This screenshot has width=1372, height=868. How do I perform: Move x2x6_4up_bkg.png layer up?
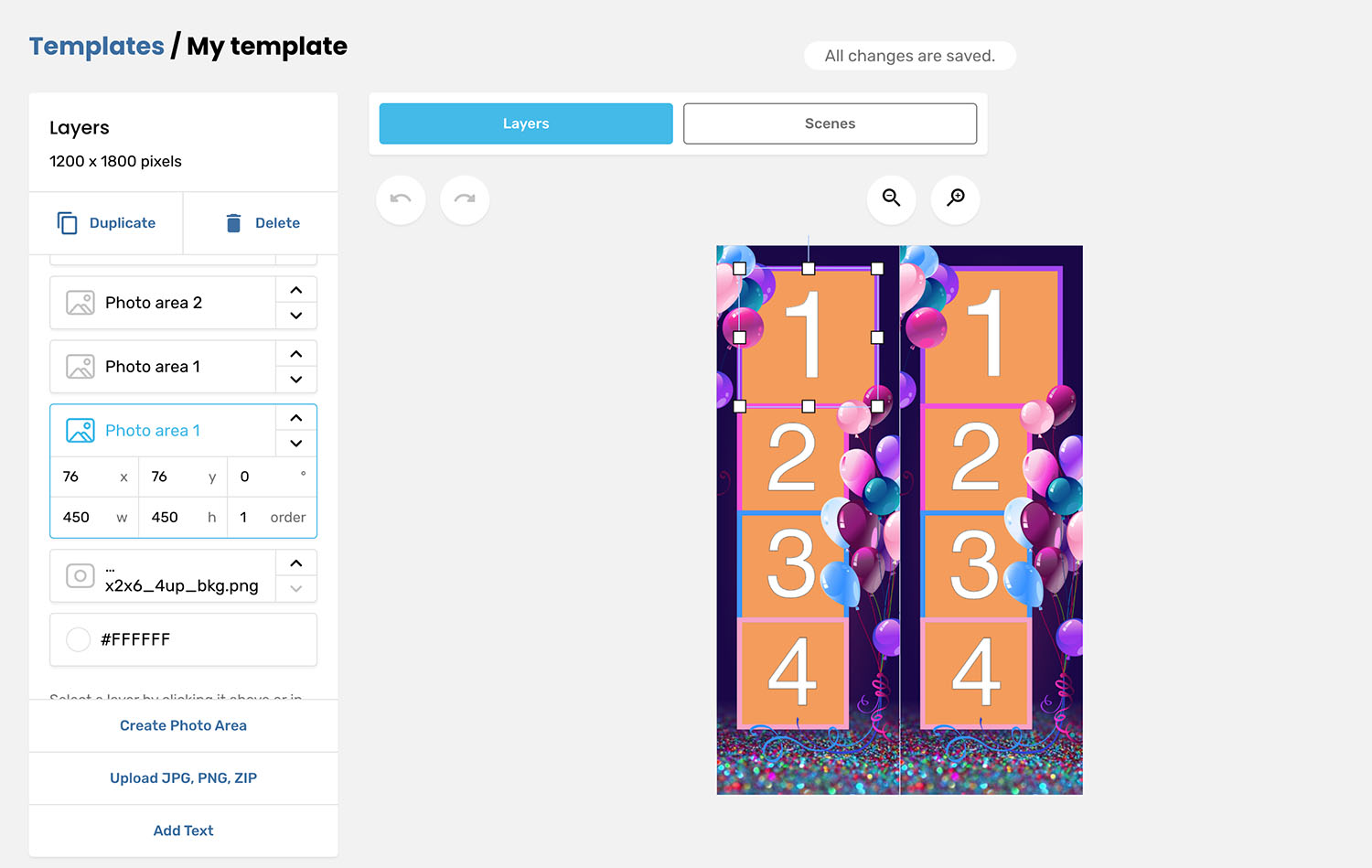[x=296, y=563]
